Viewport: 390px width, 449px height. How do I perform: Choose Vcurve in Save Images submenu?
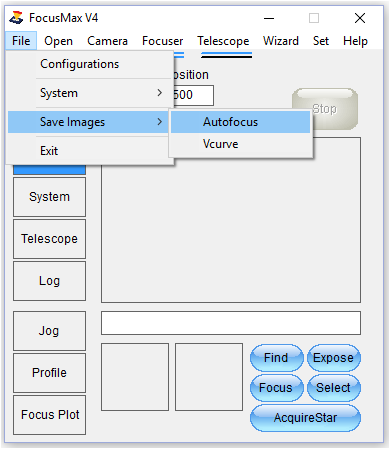pyautogui.click(x=240, y=144)
